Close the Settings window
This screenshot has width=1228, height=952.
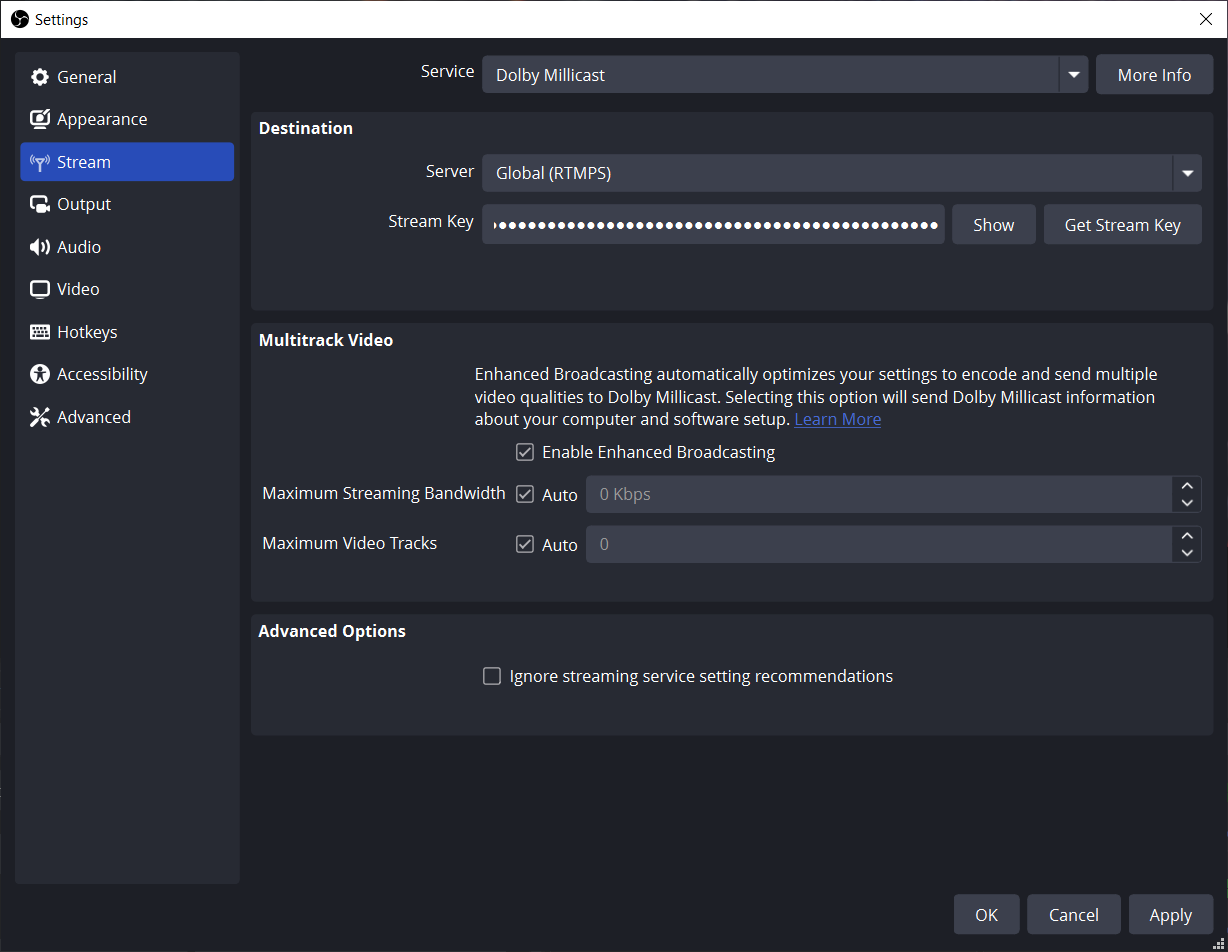(1206, 19)
